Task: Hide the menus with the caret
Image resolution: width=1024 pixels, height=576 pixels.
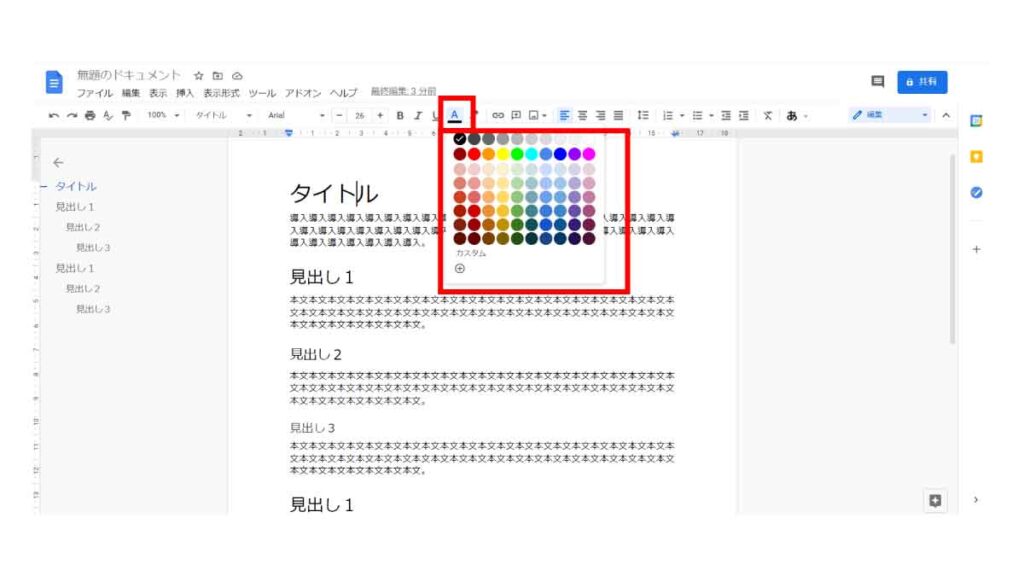Action: [x=946, y=116]
